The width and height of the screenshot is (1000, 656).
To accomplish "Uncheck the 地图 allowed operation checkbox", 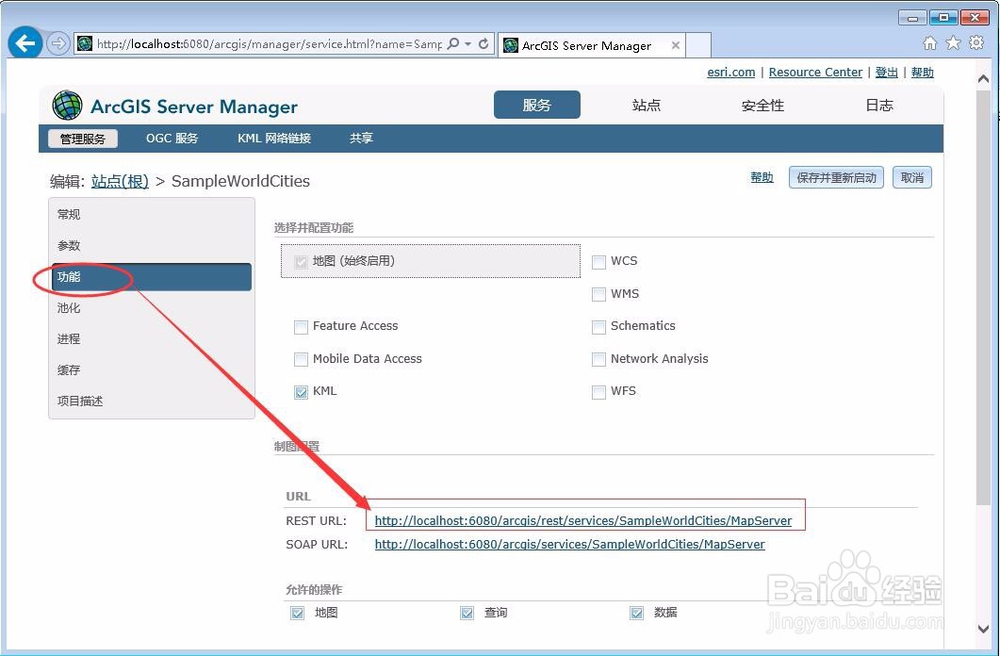I will (x=297, y=613).
